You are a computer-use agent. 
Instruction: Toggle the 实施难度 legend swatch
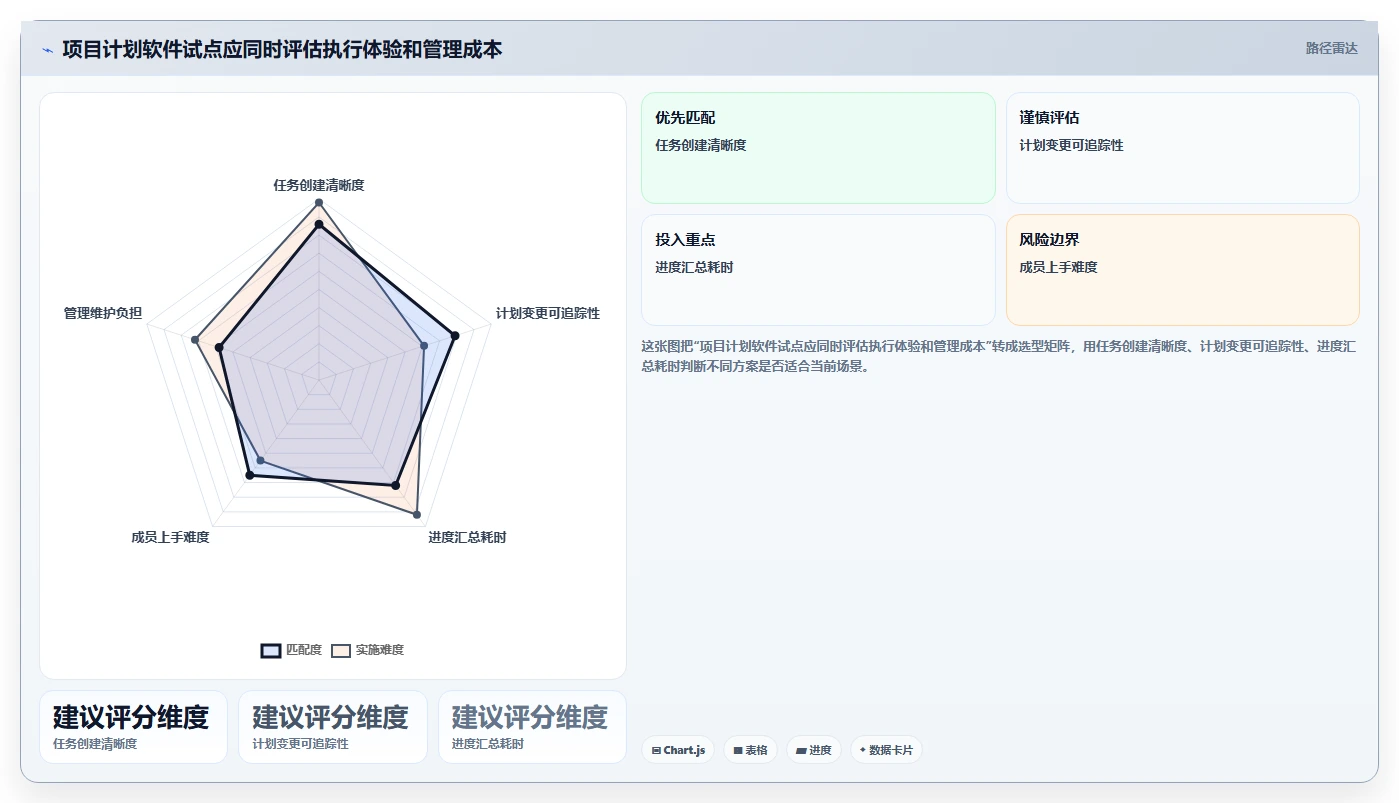click(x=341, y=650)
